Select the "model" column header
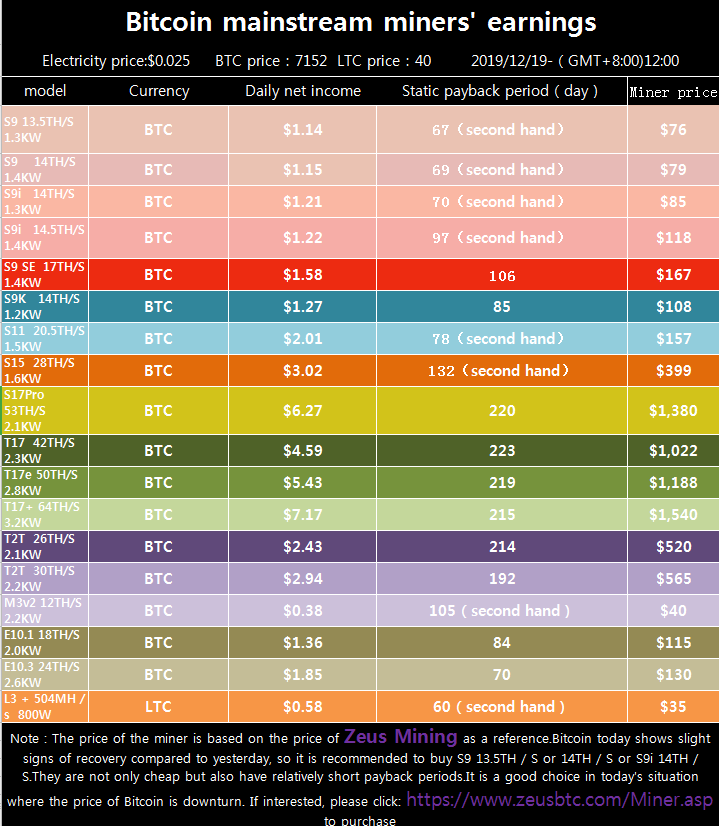 pyautogui.click(x=45, y=91)
